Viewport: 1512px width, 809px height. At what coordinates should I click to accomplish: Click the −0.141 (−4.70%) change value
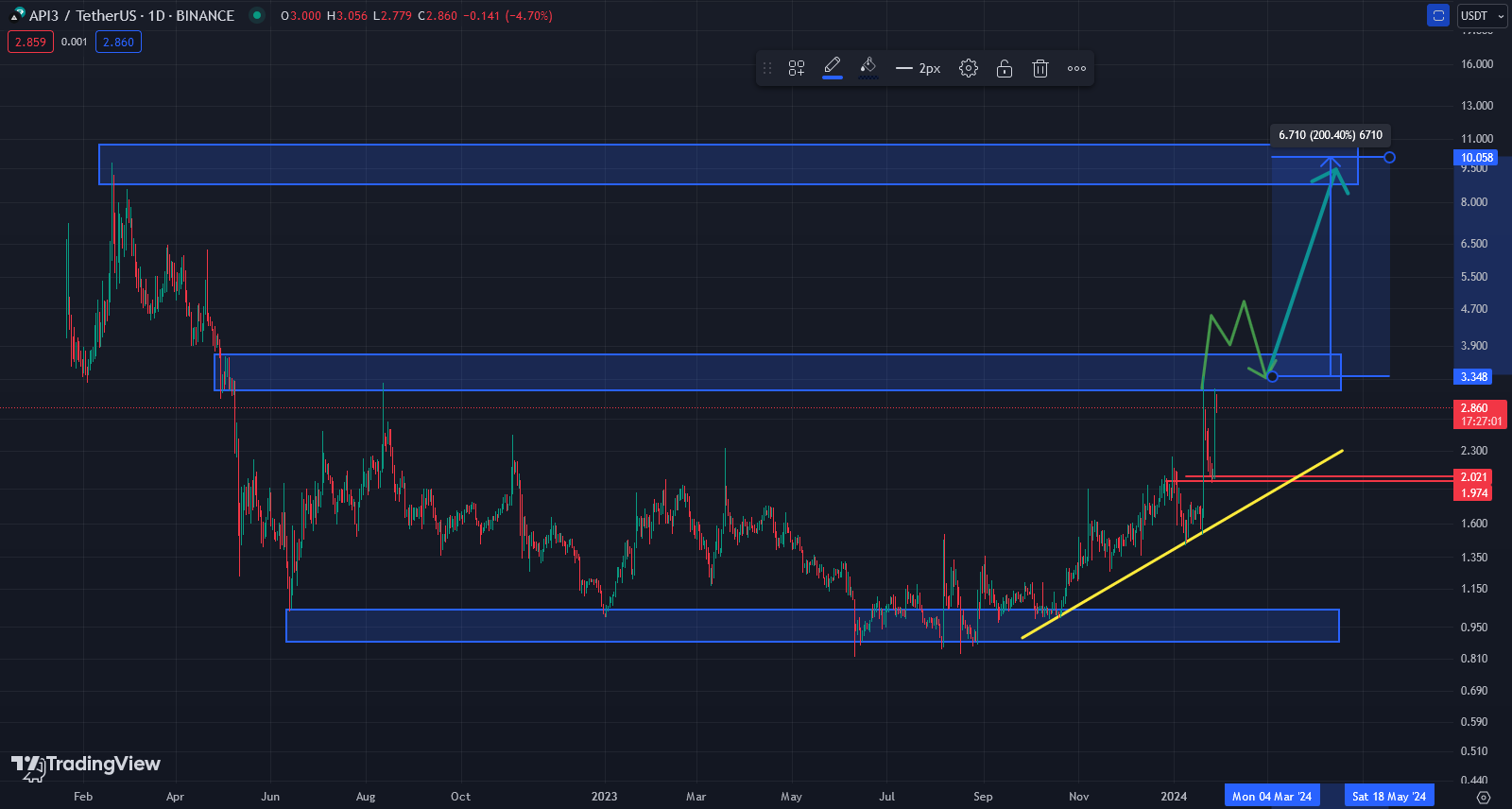tap(507, 16)
